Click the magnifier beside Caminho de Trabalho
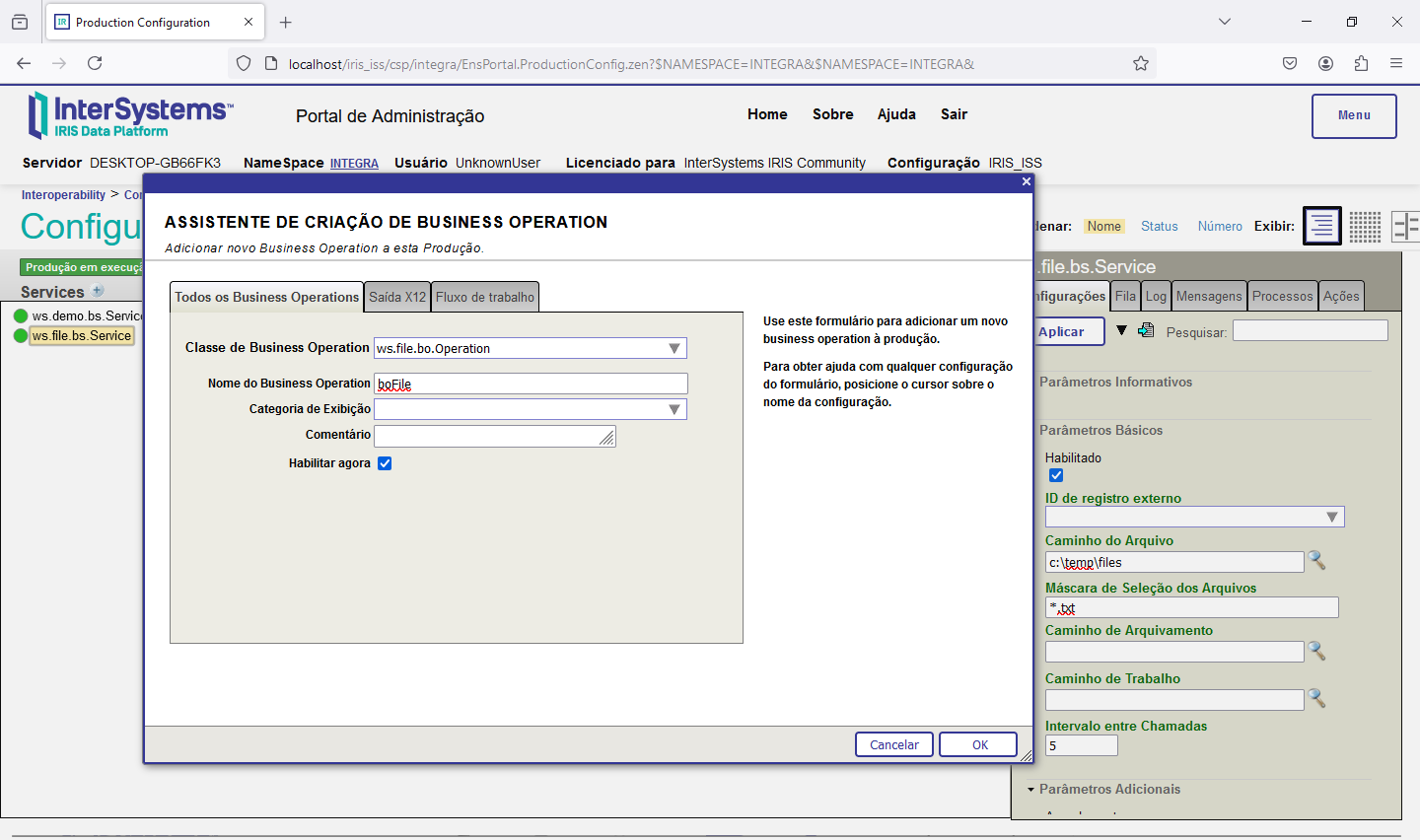Image resolution: width=1420 pixels, height=840 pixels. [x=1316, y=699]
